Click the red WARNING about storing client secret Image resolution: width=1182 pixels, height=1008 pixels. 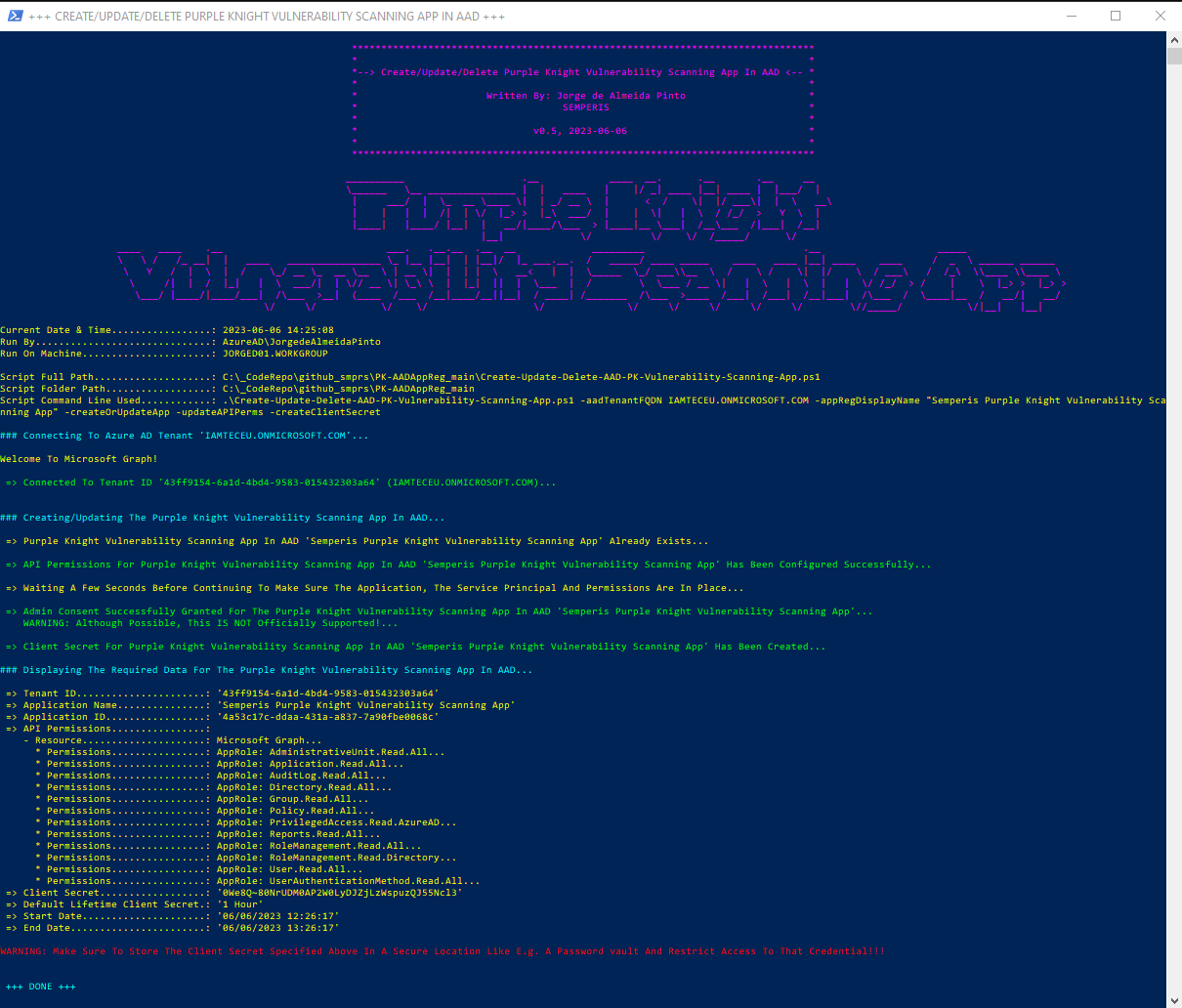(x=443, y=951)
